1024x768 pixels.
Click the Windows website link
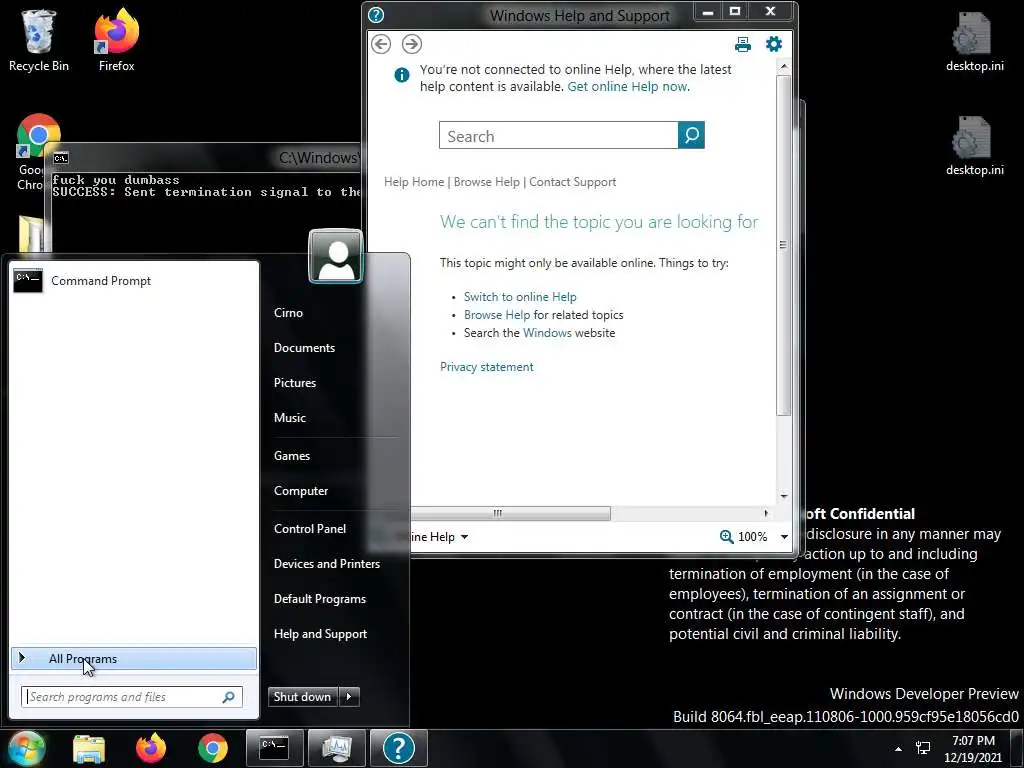click(547, 332)
